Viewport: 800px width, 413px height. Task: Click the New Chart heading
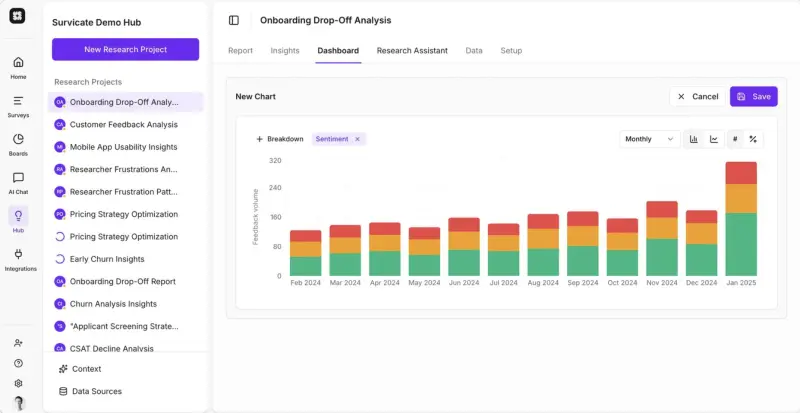(256, 96)
